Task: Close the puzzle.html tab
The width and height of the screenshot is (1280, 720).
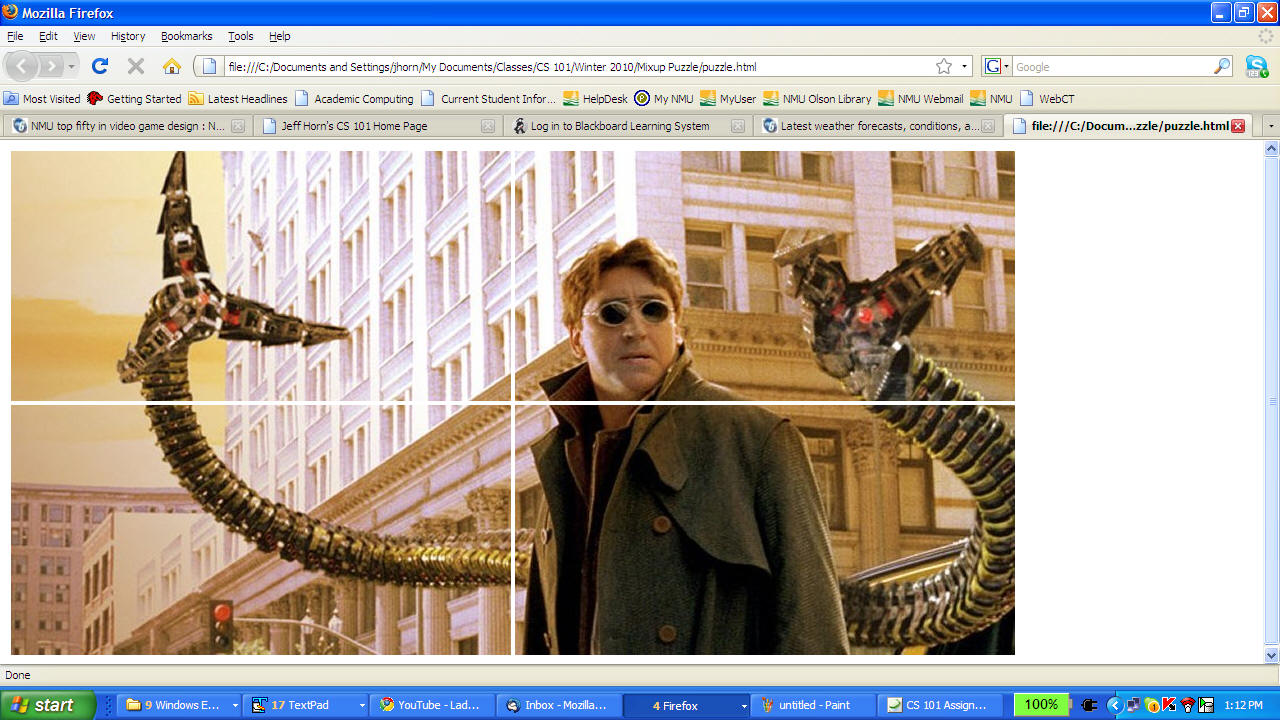Action: click(1238, 126)
